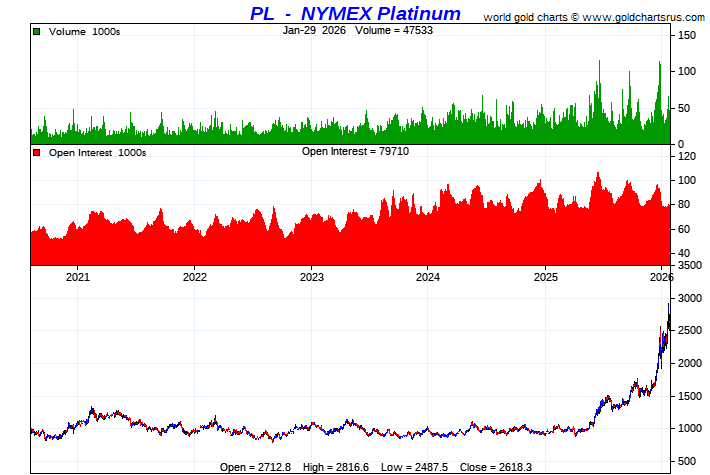Viewport: 710px width, 475px height.
Task: Click the 3000 tick on the price axis
Action: click(690, 298)
